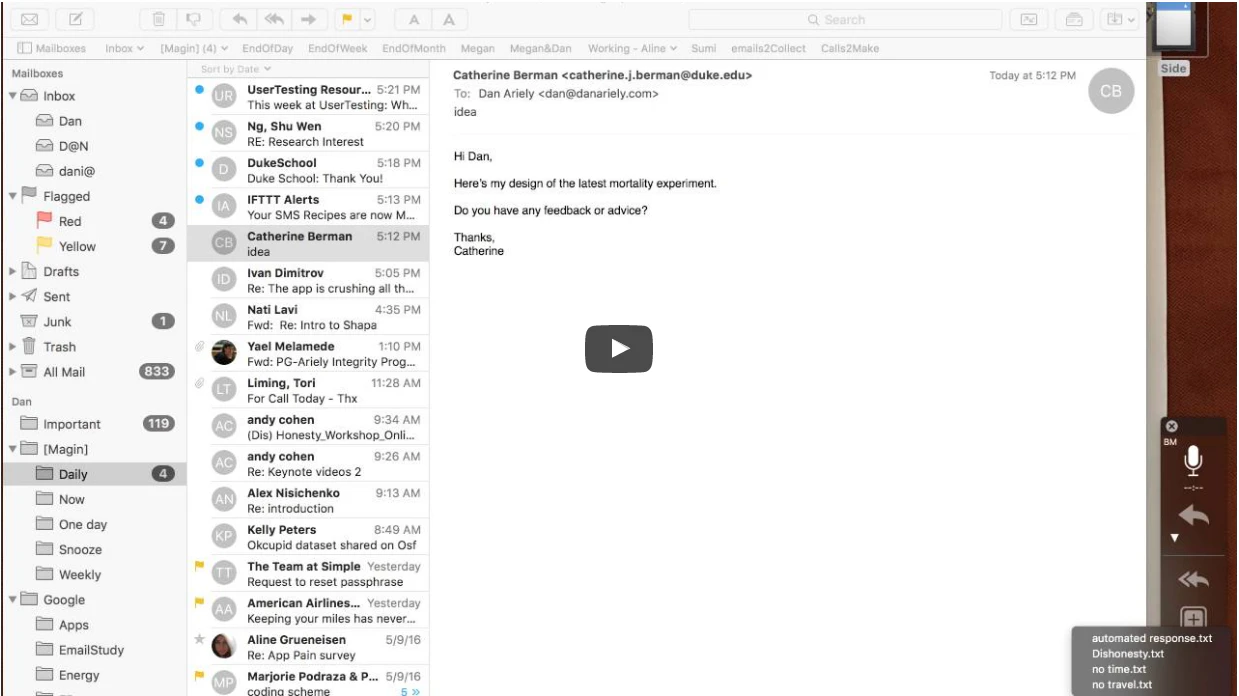1239x696 pixels.
Task: Reply all using toolbar double arrow
Action: click(x=275, y=19)
